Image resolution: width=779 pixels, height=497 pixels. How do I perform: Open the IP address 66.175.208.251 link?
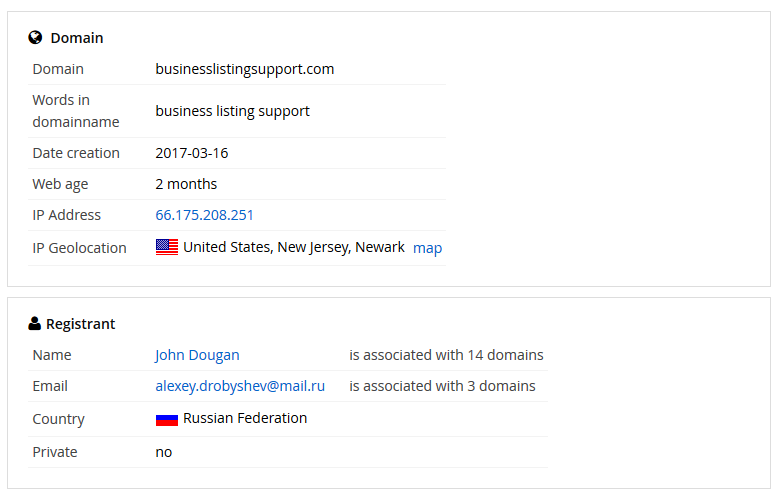pyautogui.click(x=204, y=215)
